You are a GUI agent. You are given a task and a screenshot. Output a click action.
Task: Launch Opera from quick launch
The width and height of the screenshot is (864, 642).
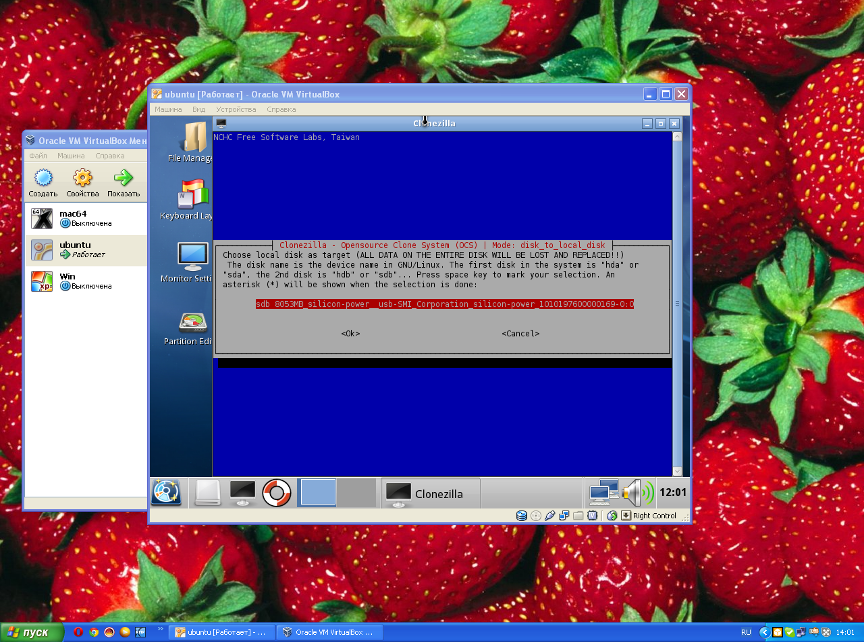tap(78, 632)
